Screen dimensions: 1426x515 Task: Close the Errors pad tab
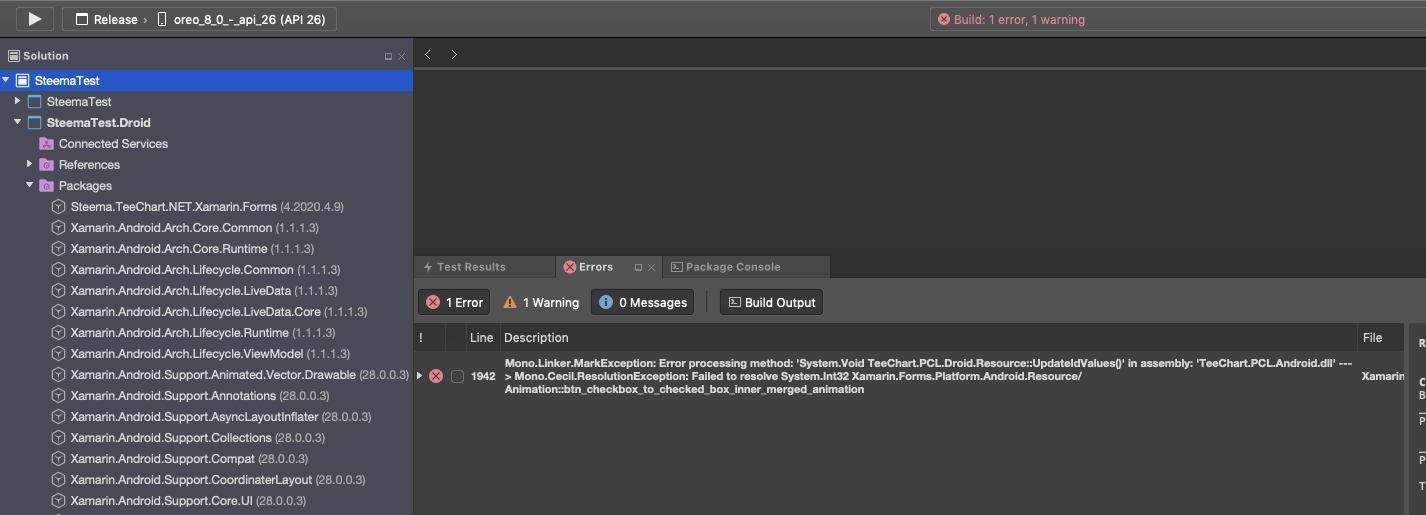click(651, 268)
